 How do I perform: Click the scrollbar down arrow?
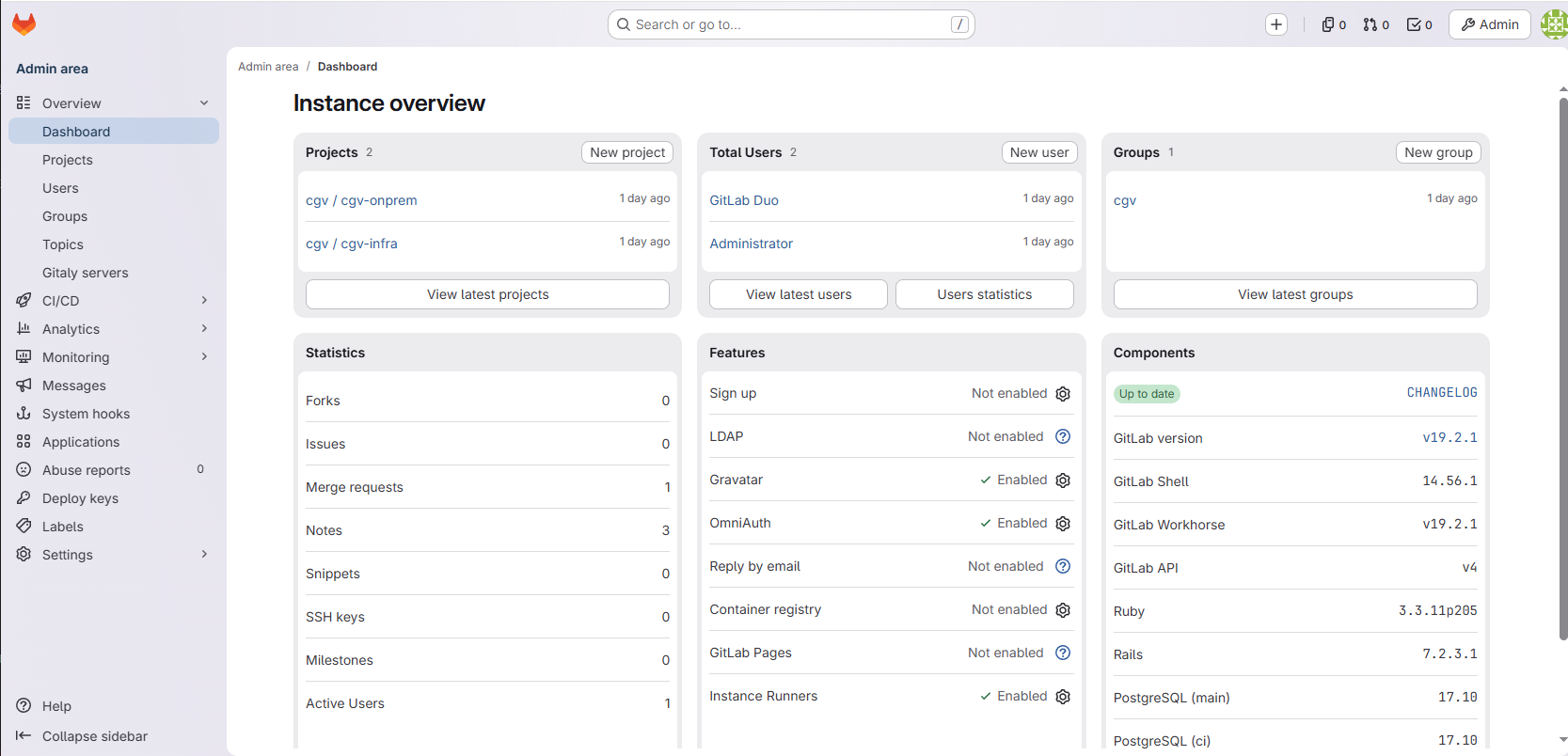(1563, 740)
